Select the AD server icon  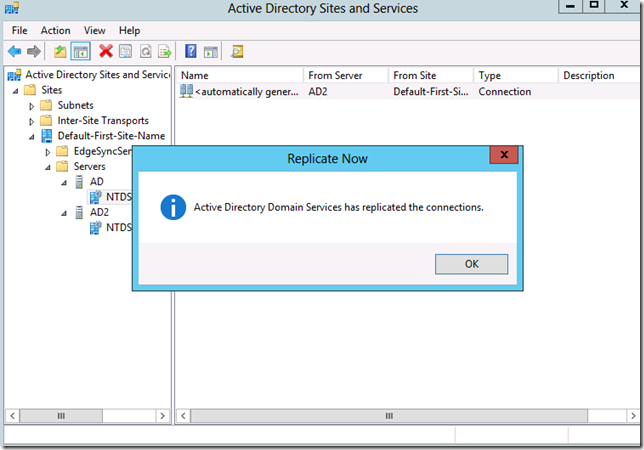[79, 182]
